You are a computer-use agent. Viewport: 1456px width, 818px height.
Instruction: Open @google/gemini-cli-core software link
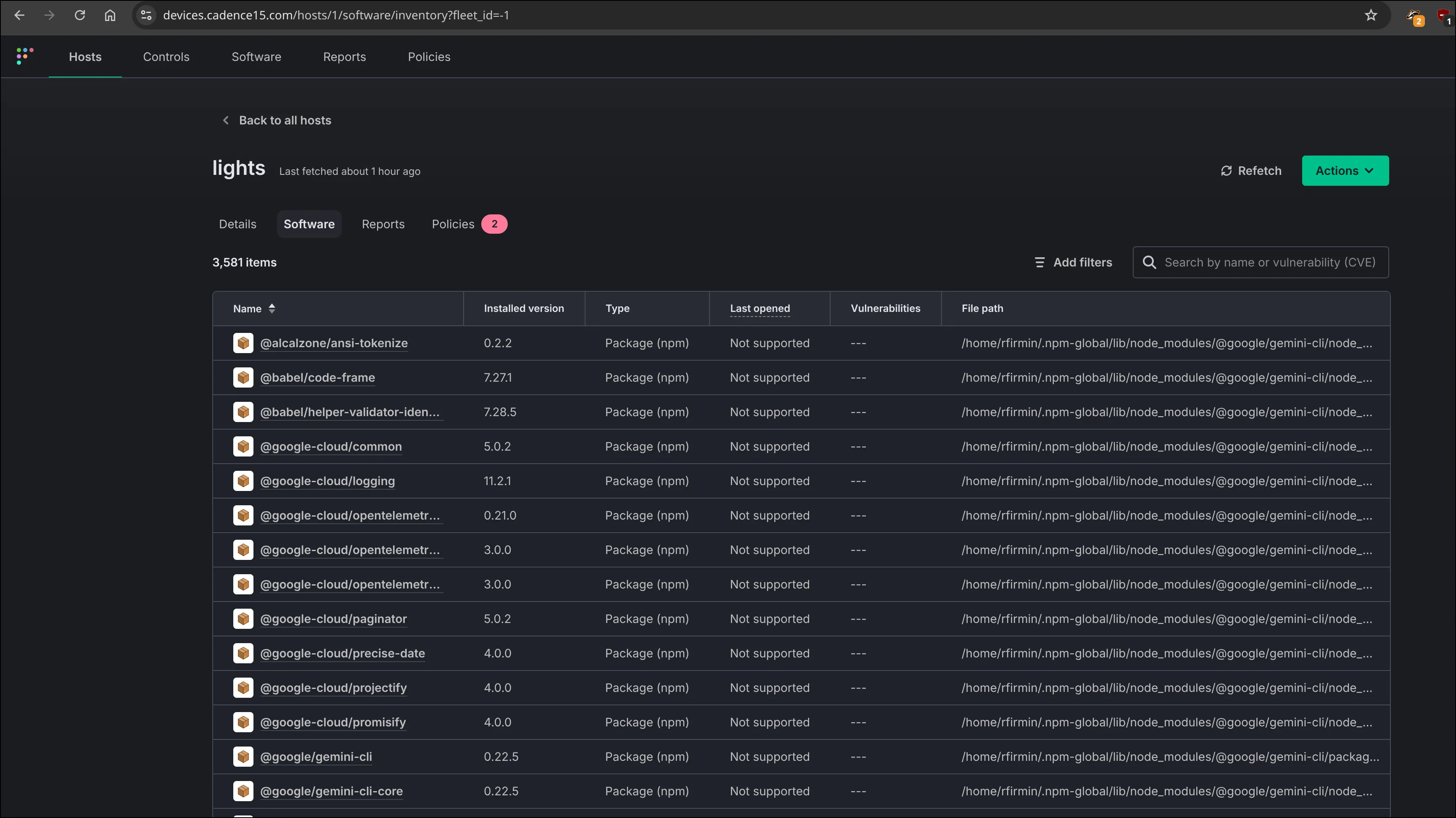(x=331, y=792)
